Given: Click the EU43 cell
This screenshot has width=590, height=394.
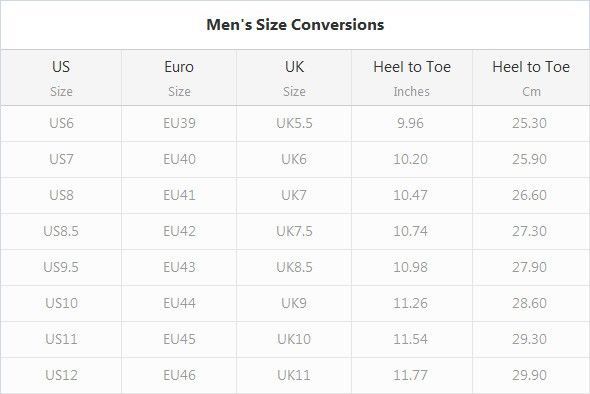Looking at the screenshot, I should pyautogui.click(x=179, y=267).
